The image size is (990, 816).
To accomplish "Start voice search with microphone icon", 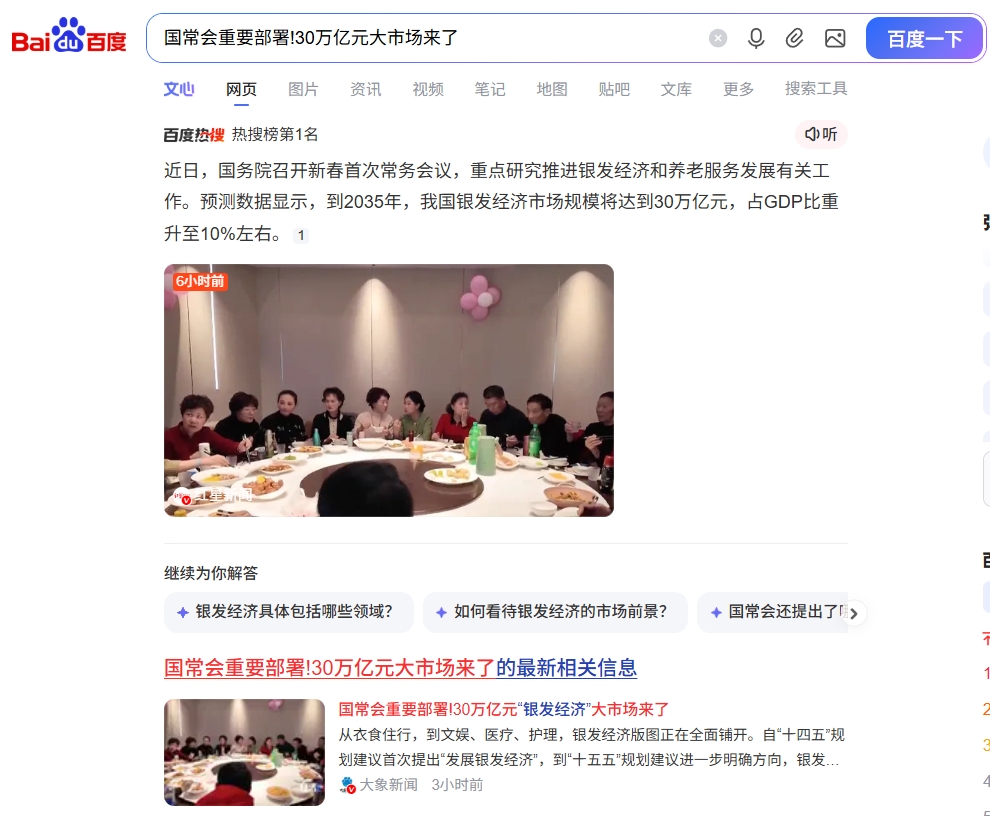I will coord(756,39).
